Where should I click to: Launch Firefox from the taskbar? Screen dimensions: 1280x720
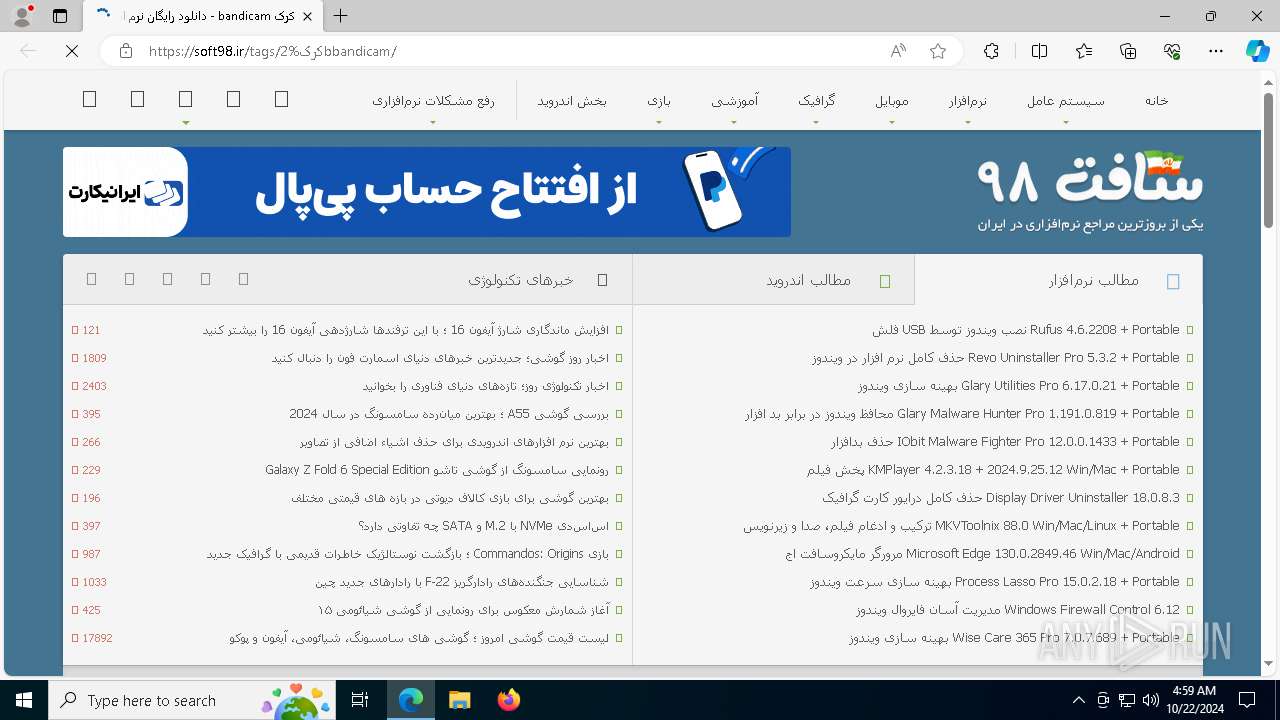(508, 700)
